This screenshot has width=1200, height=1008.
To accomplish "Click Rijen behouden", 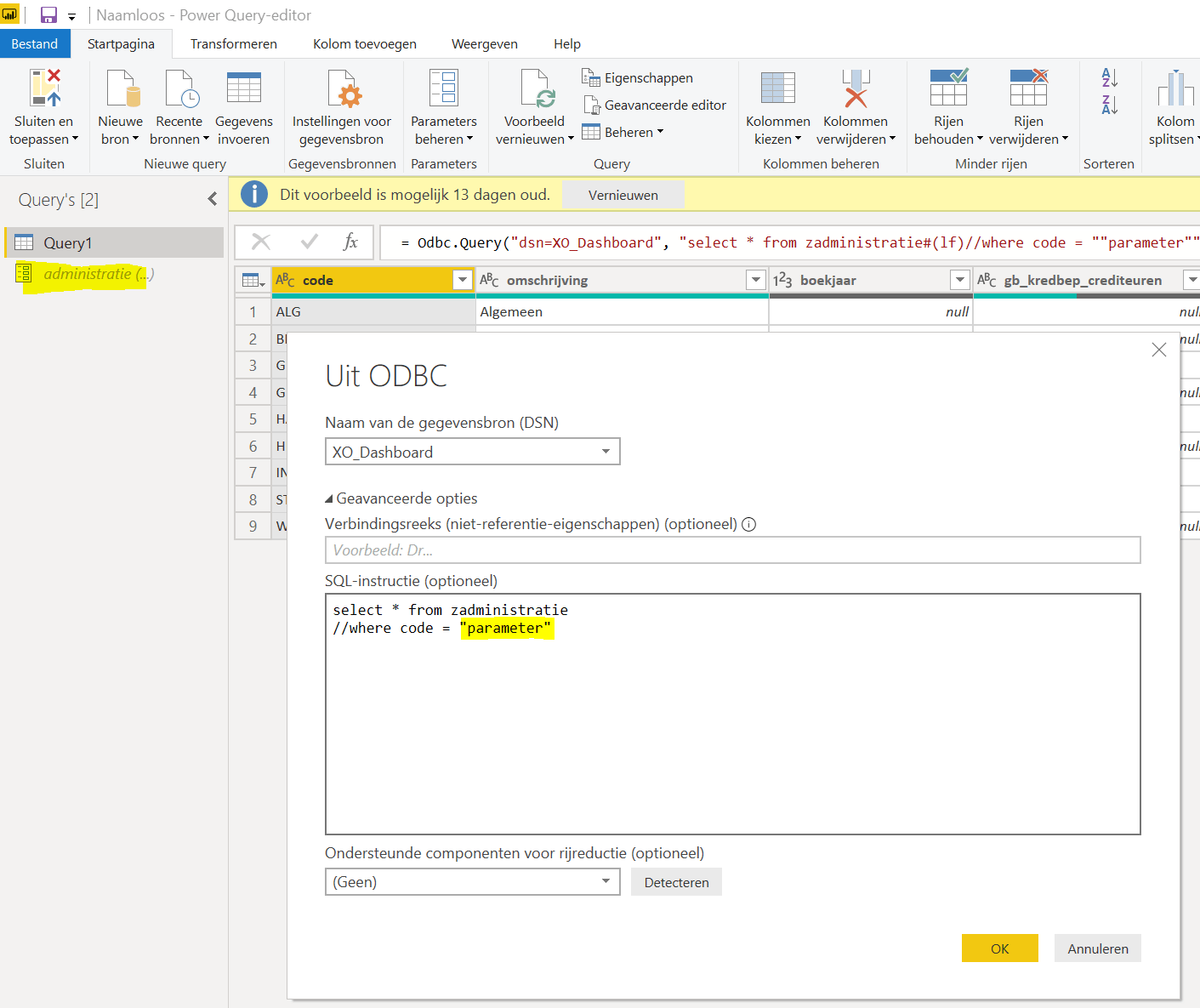I will [948, 108].
